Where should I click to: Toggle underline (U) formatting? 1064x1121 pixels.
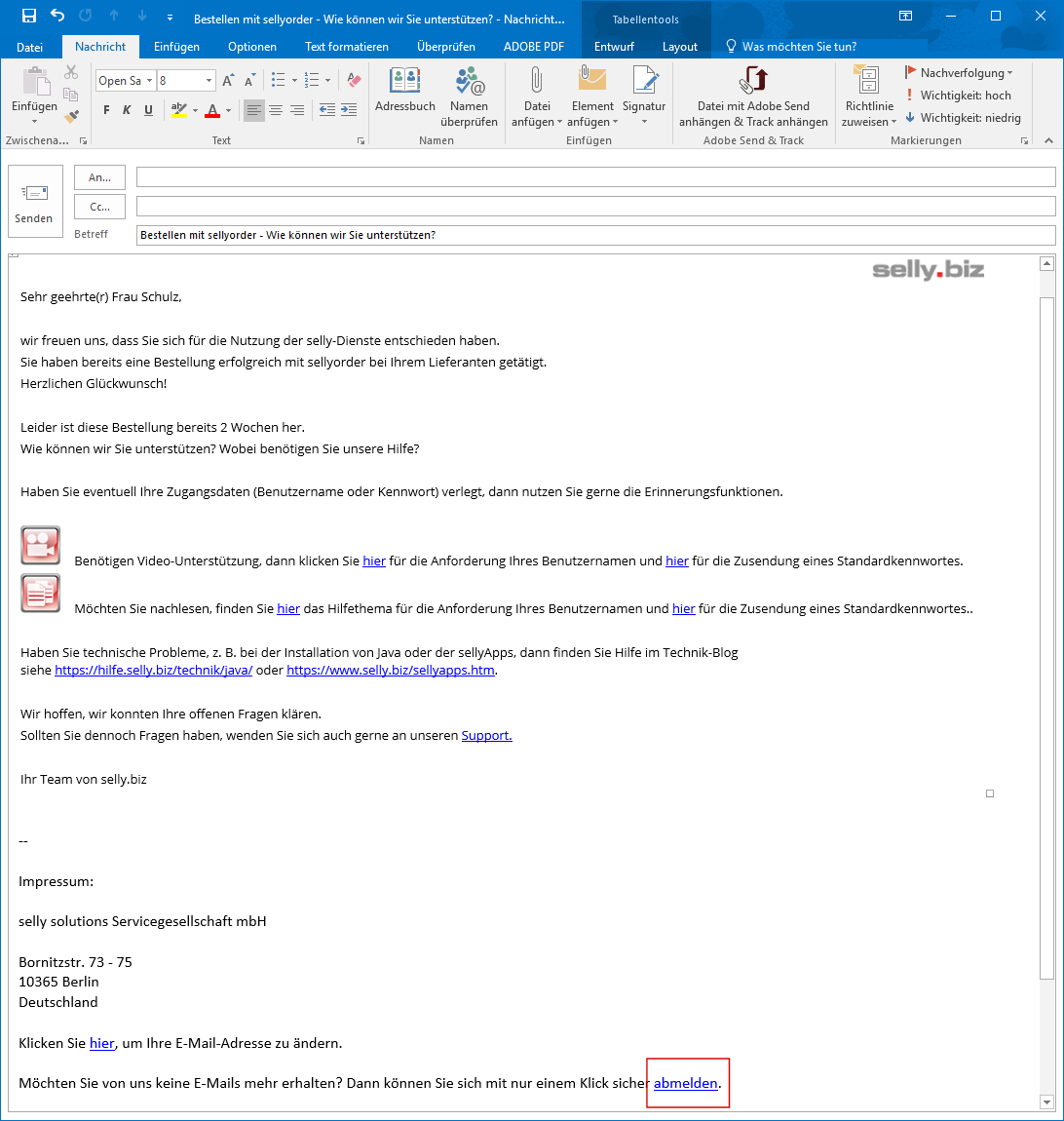(149, 110)
